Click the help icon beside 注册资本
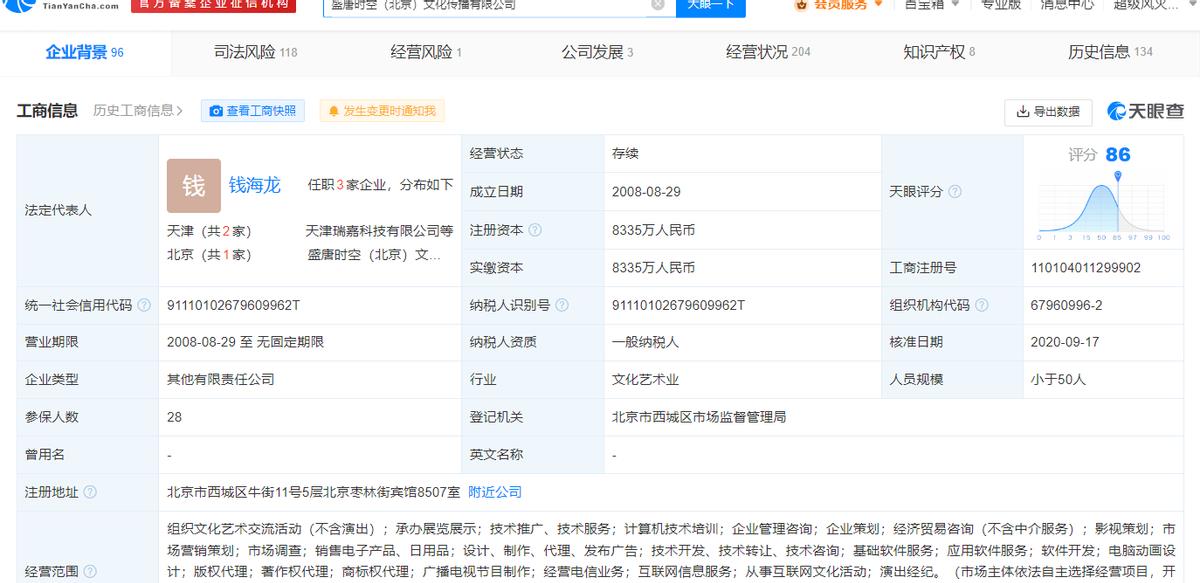 click(x=535, y=230)
